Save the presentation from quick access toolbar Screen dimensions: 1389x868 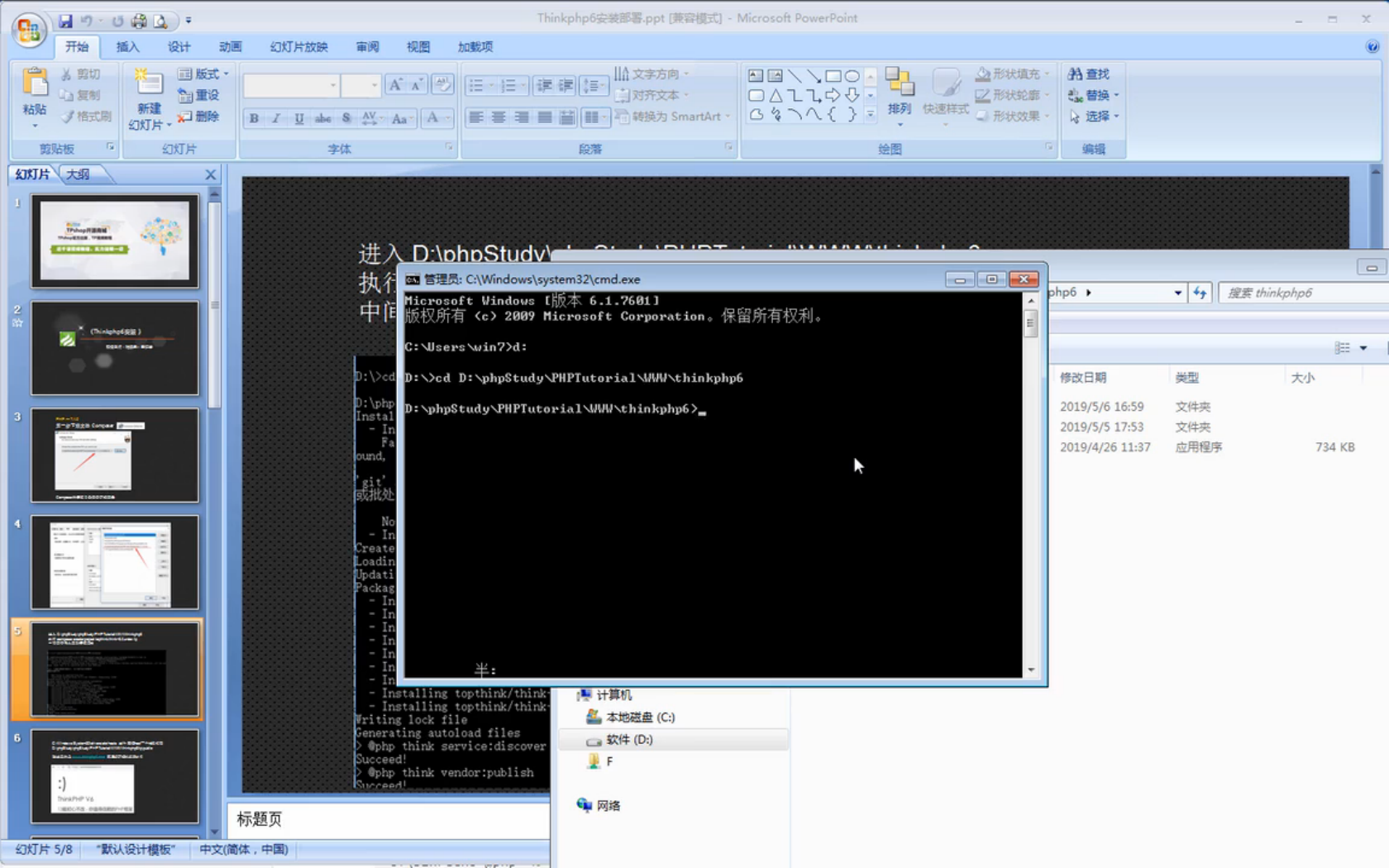coord(65,21)
